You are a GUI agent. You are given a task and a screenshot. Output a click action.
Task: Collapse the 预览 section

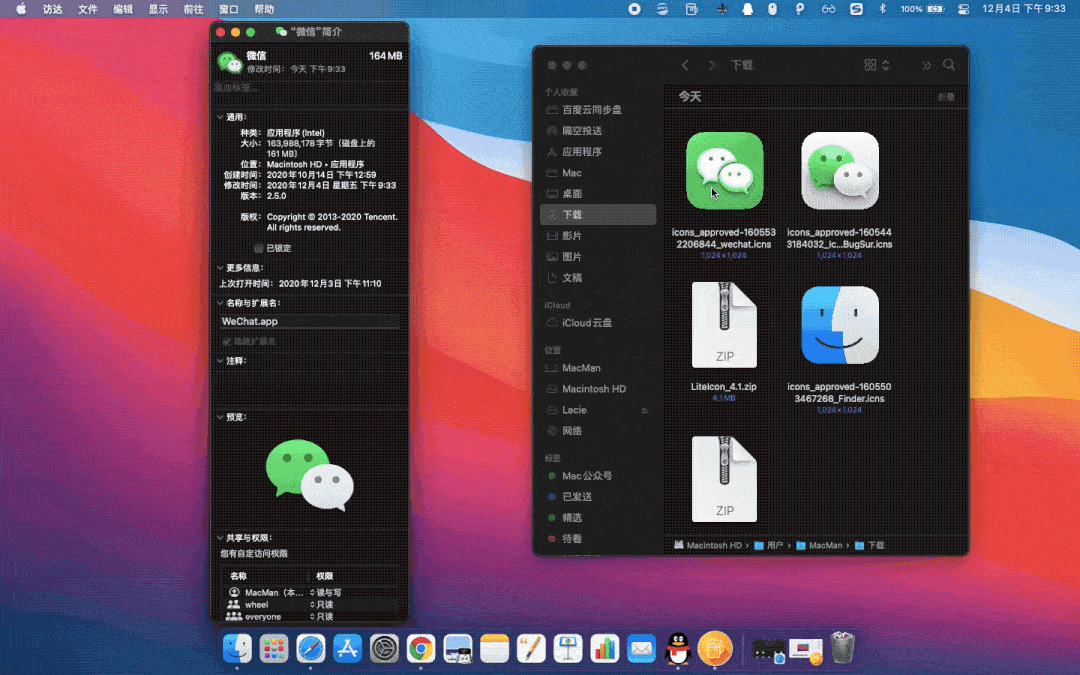(220, 417)
